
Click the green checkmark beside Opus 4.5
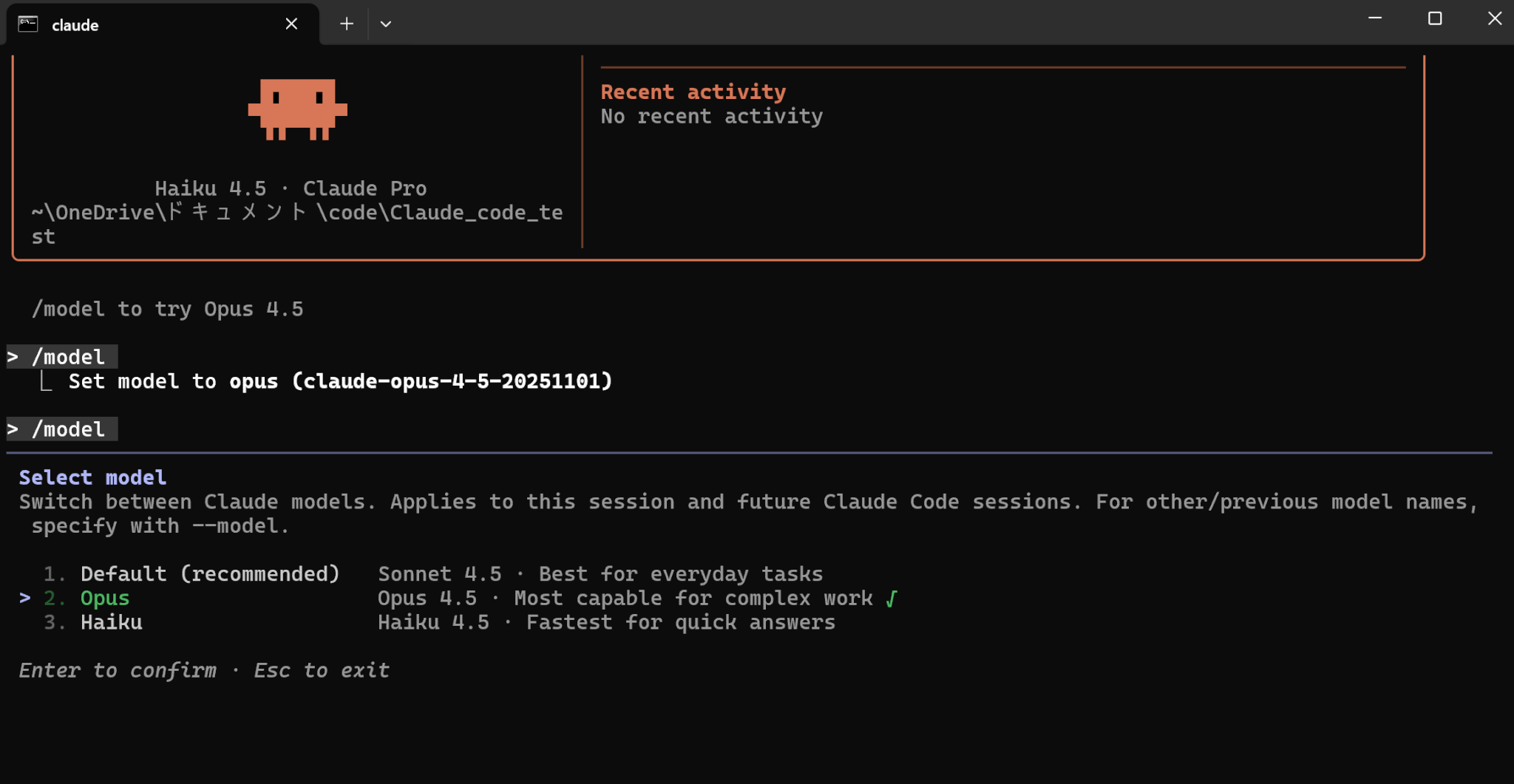tap(892, 599)
